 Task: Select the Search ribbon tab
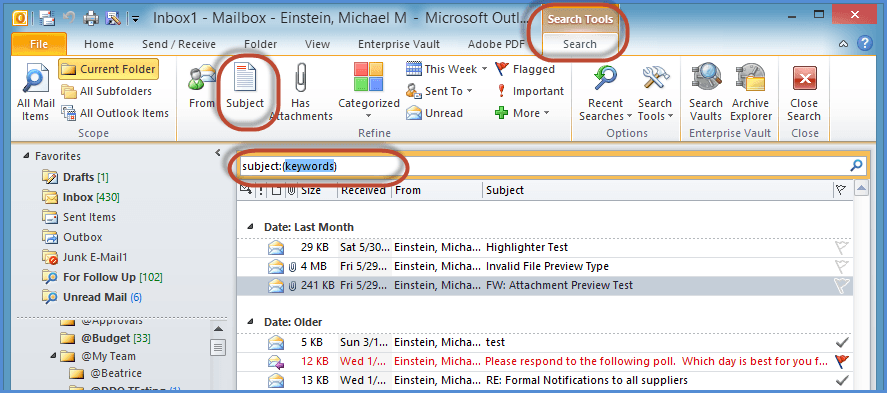coord(580,44)
